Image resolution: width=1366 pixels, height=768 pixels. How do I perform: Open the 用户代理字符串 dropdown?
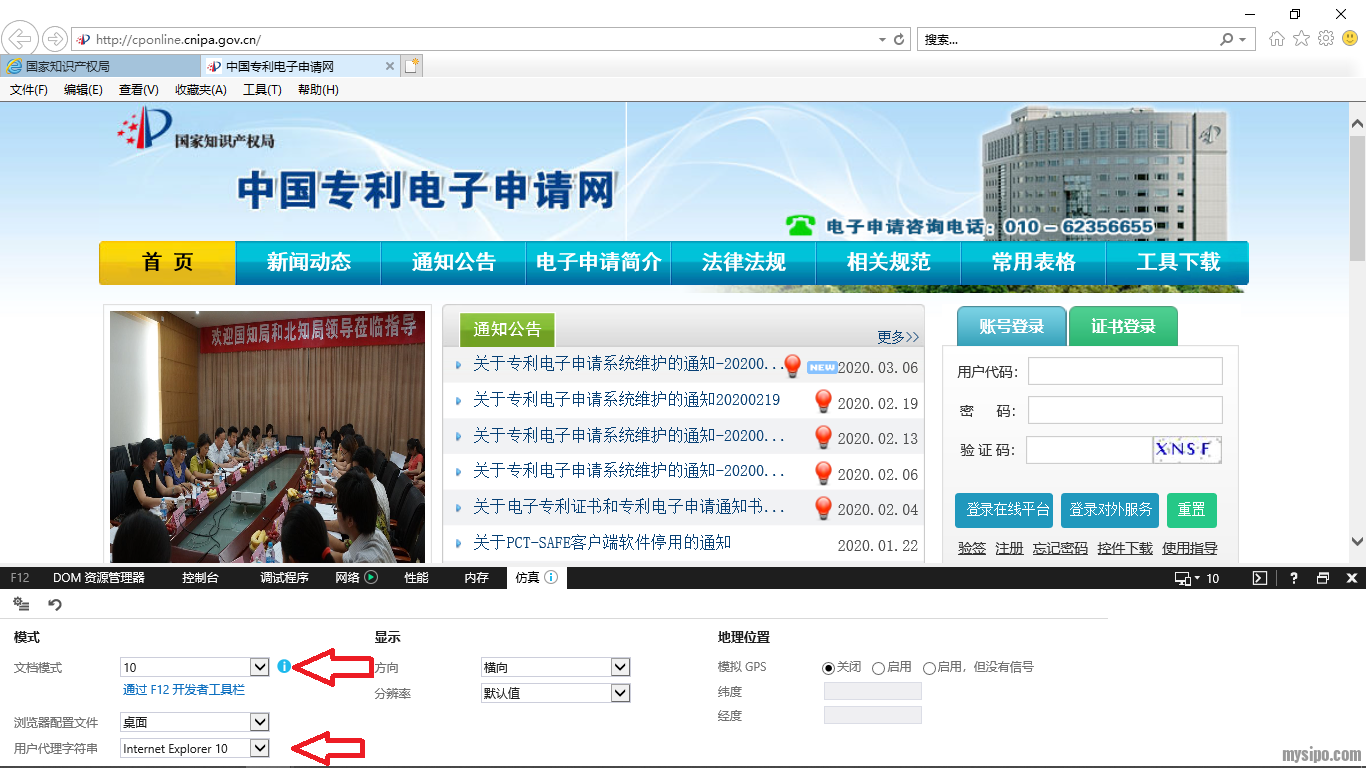pos(259,748)
